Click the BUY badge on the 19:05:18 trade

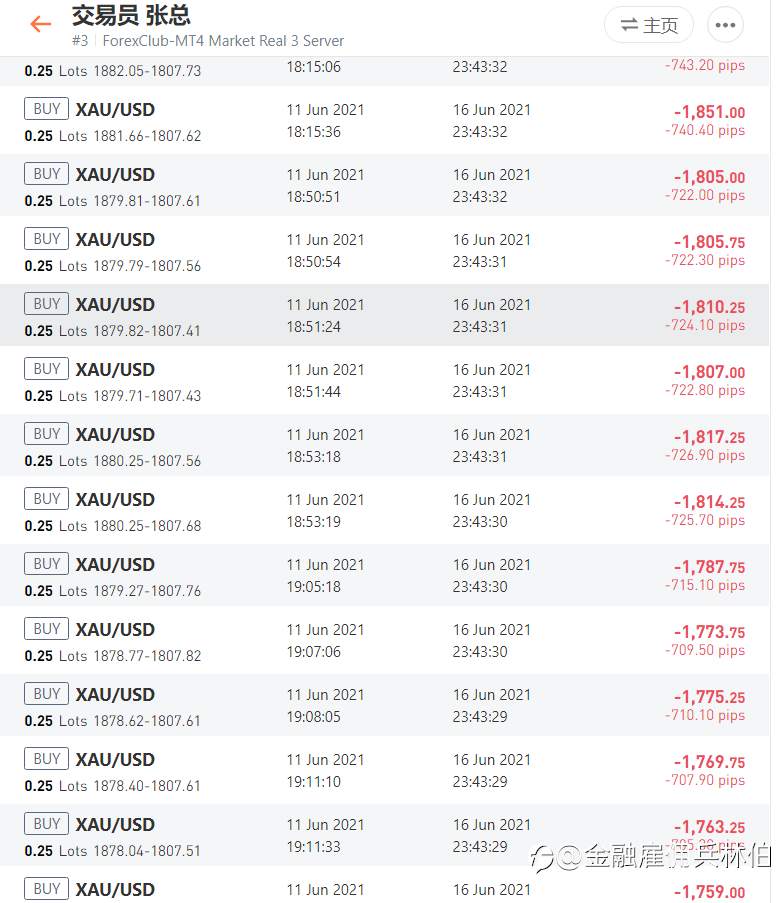[x=47, y=563]
